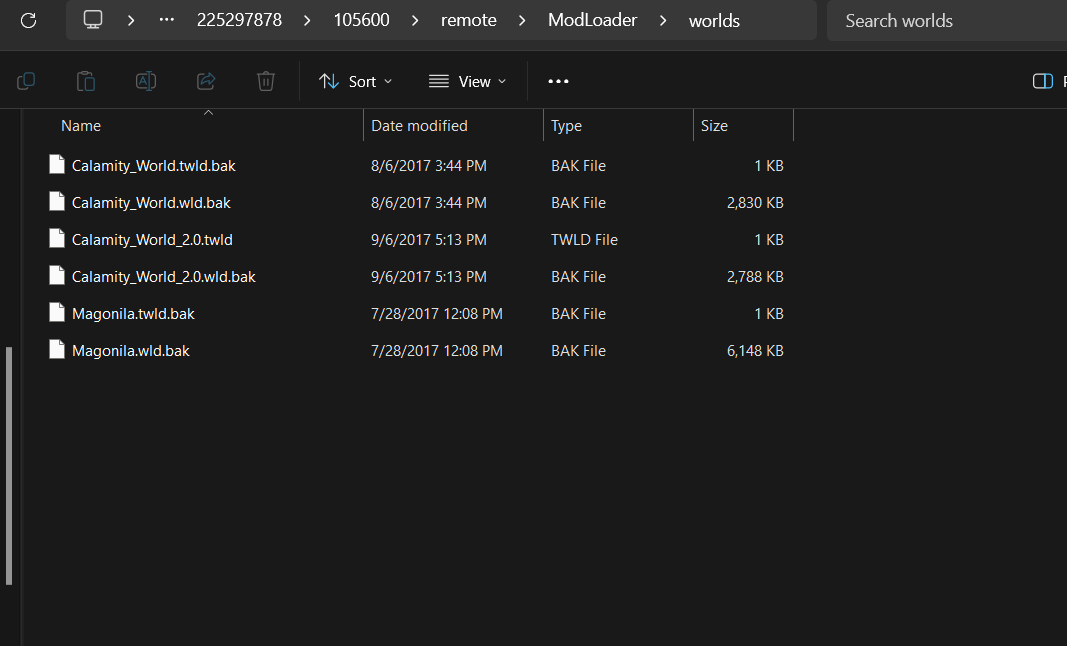The height and width of the screenshot is (646, 1067).
Task: Click the Share icon in toolbar
Action: pyautogui.click(x=206, y=81)
